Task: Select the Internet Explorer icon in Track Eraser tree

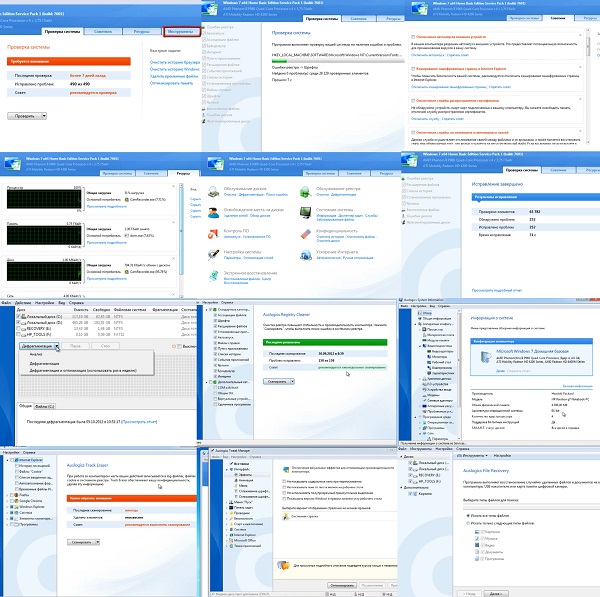Action: tap(17, 460)
